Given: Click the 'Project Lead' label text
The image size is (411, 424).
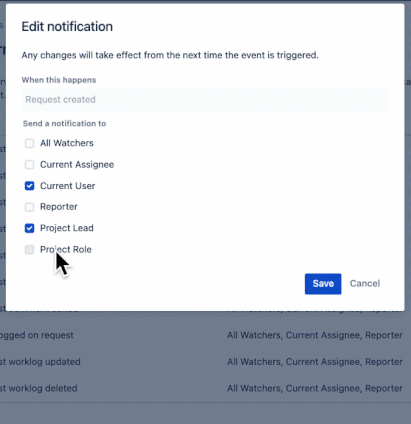Looking at the screenshot, I should (x=67, y=228).
